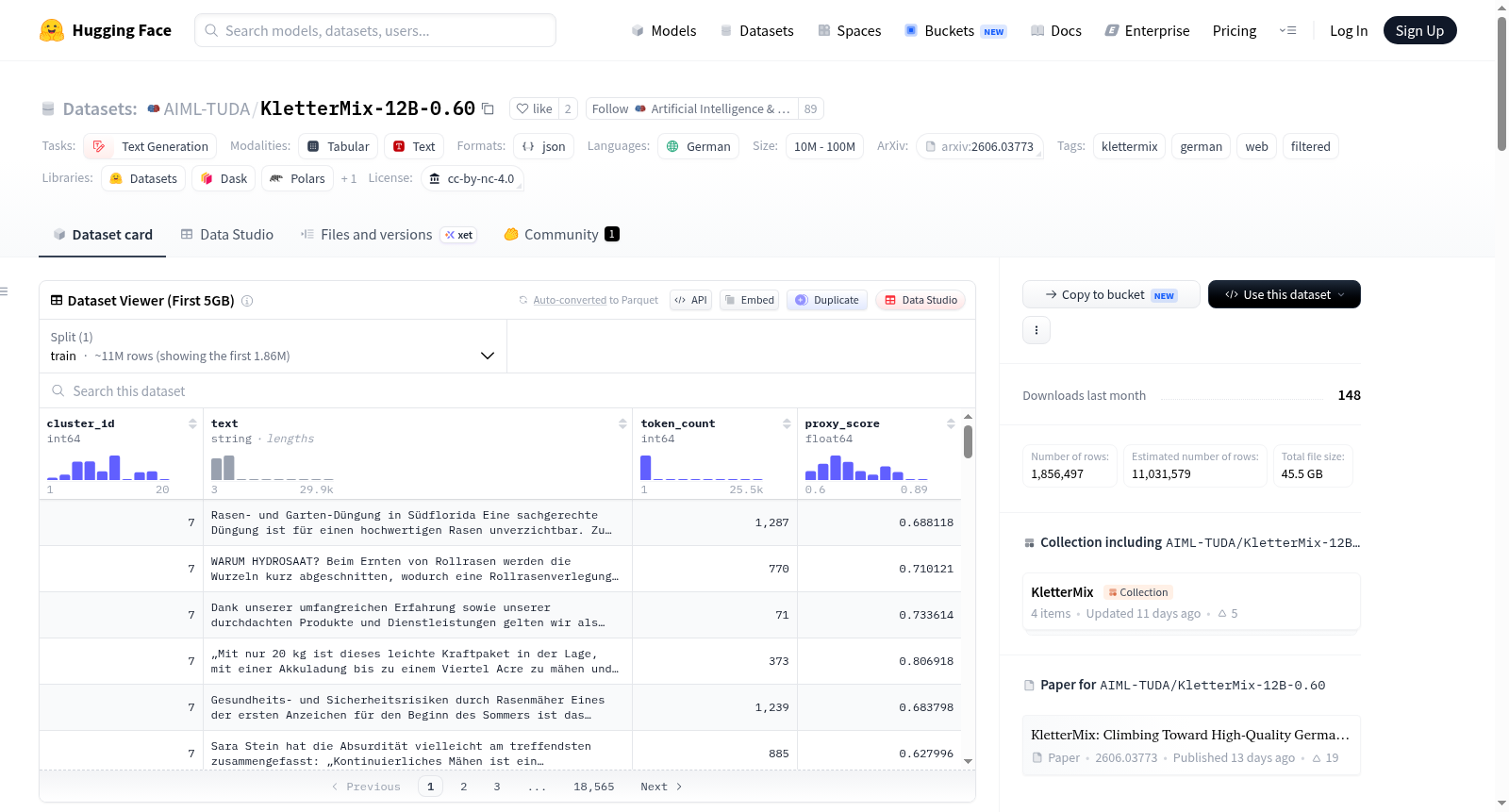
Task: Go to page 3 of rows
Action: [x=497, y=787]
